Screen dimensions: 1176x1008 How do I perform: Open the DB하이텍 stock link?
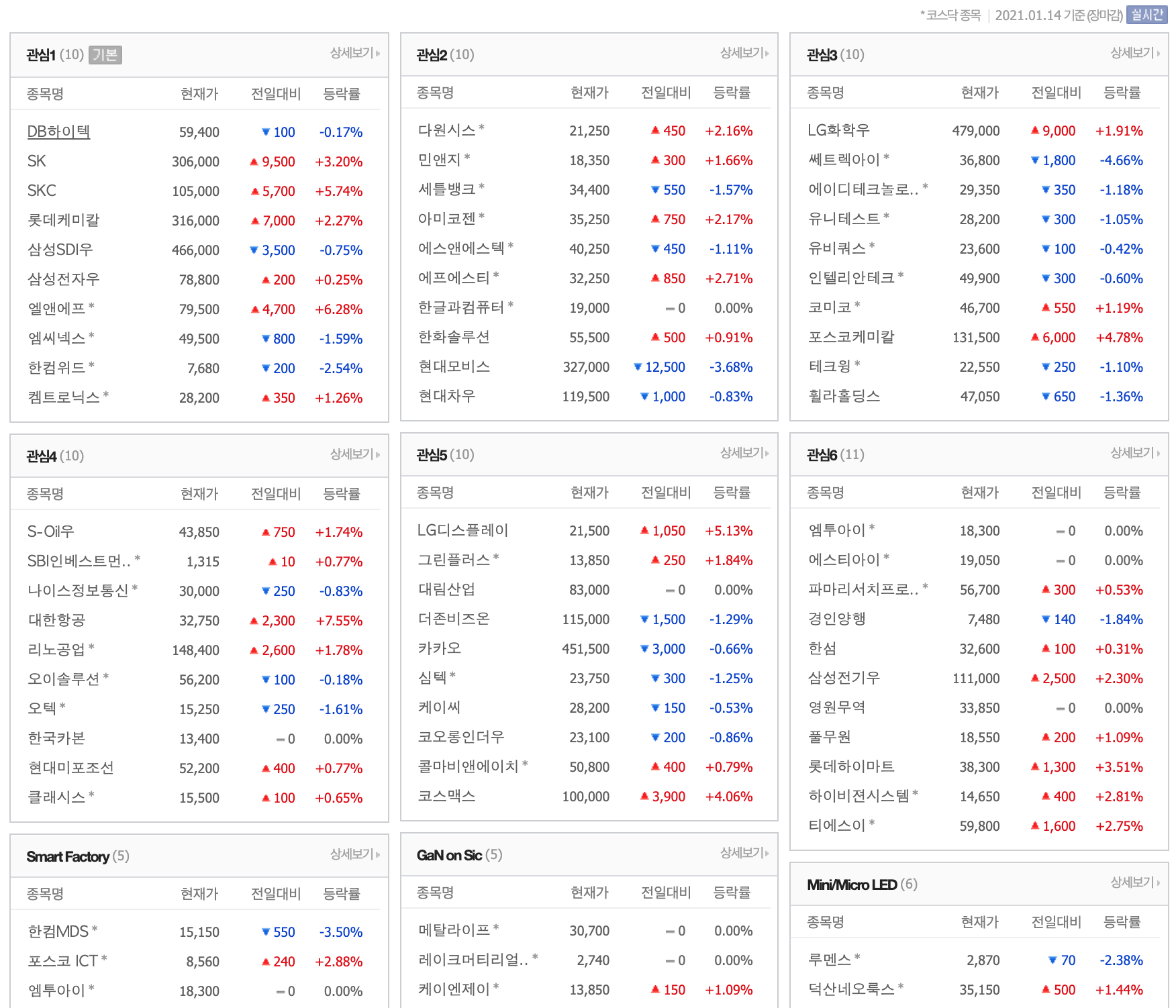[x=58, y=132]
